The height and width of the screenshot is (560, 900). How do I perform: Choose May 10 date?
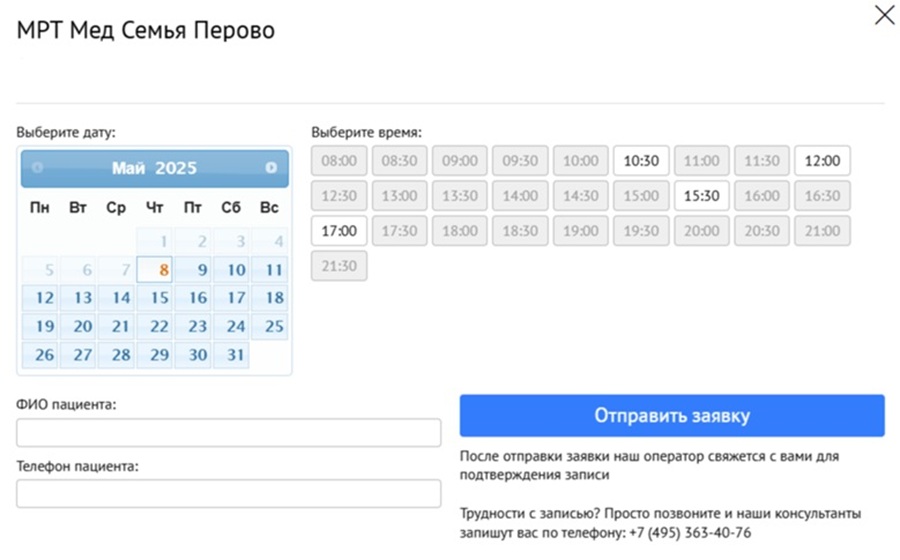pyautogui.click(x=231, y=270)
